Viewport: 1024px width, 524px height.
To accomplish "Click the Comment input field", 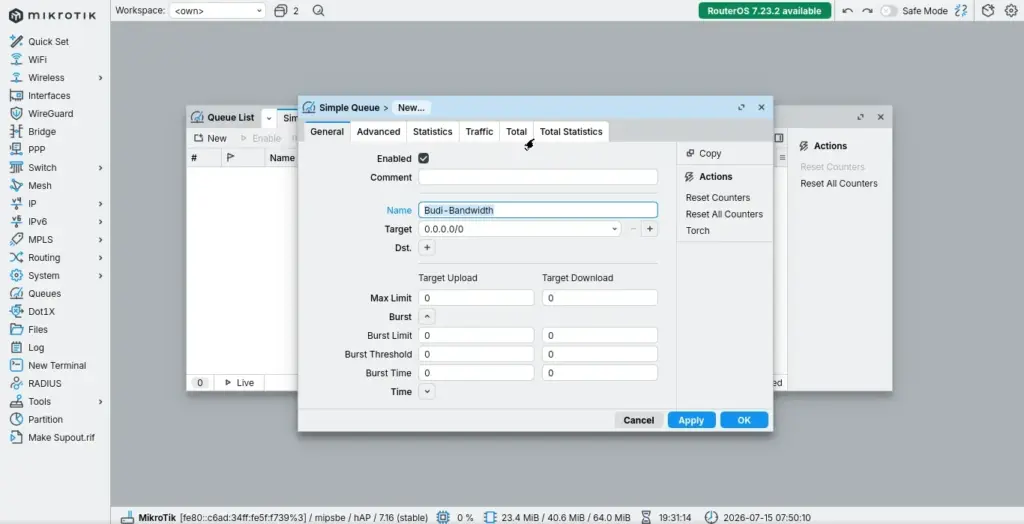I will coord(538,177).
